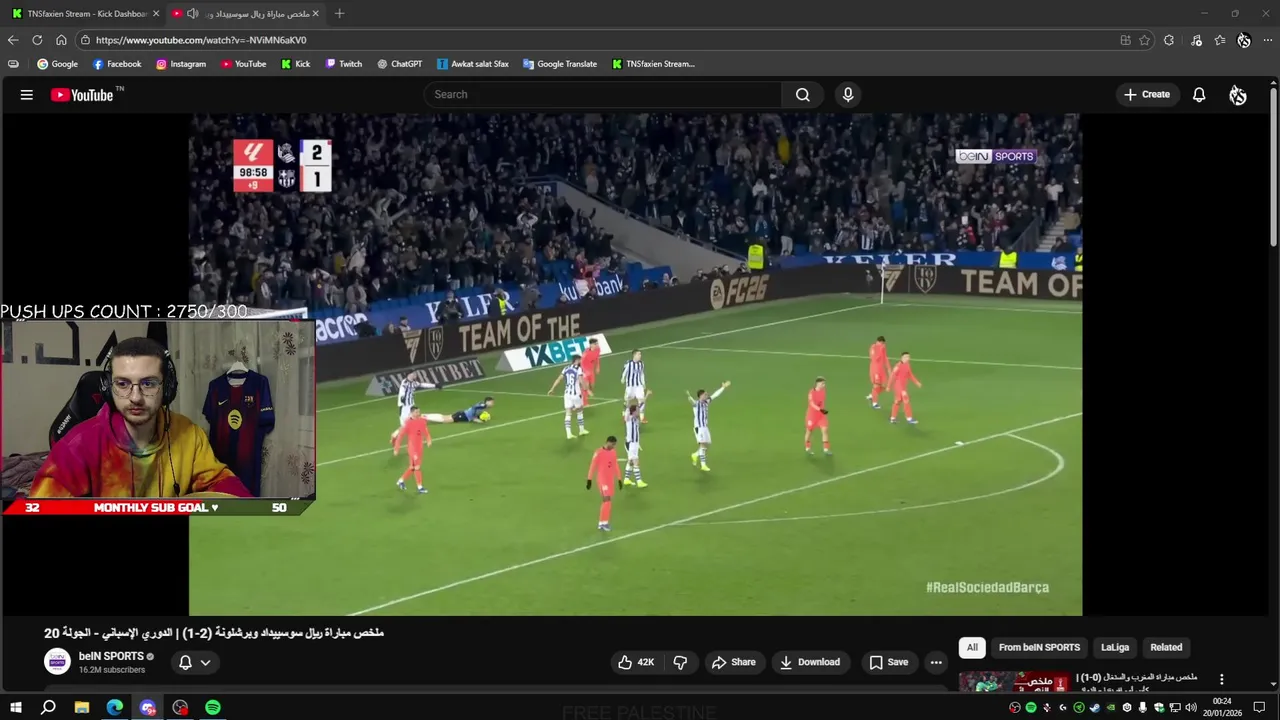
Task: Open browser settings ellipsis menu
Action: pyautogui.click(x=1268, y=40)
